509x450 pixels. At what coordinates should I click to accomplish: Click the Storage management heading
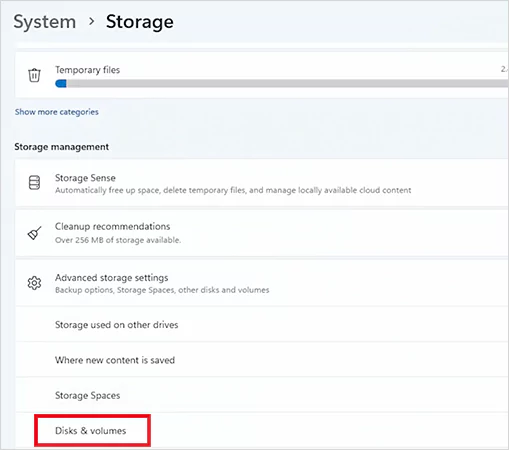click(62, 147)
